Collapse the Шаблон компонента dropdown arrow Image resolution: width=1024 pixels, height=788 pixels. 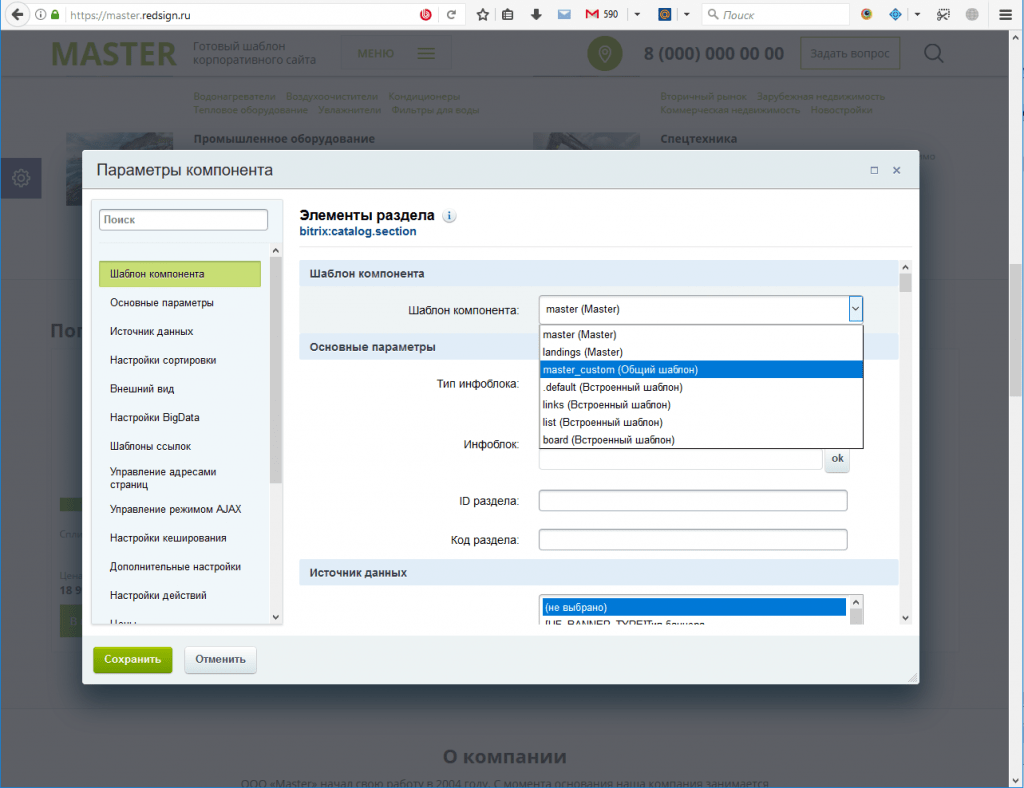click(x=855, y=310)
